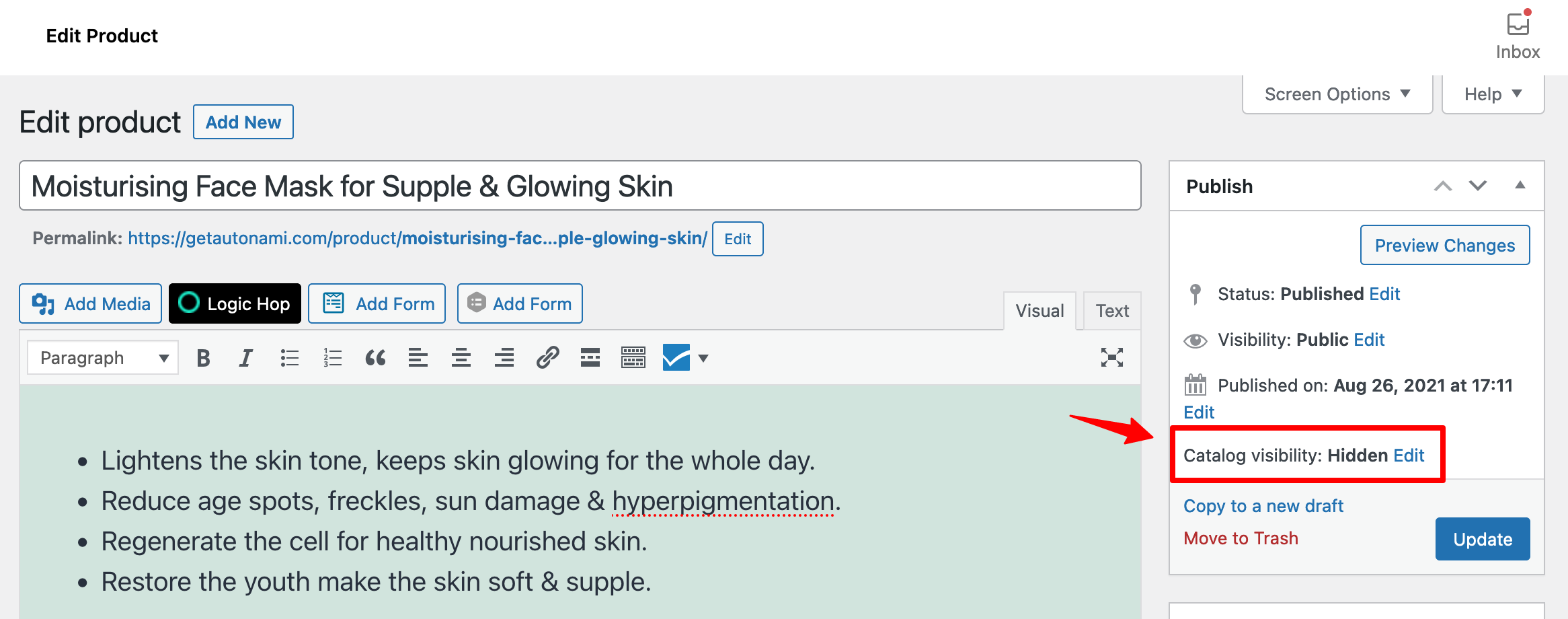
Task: Open the Logic Hop tool
Action: [x=235, y=303]
